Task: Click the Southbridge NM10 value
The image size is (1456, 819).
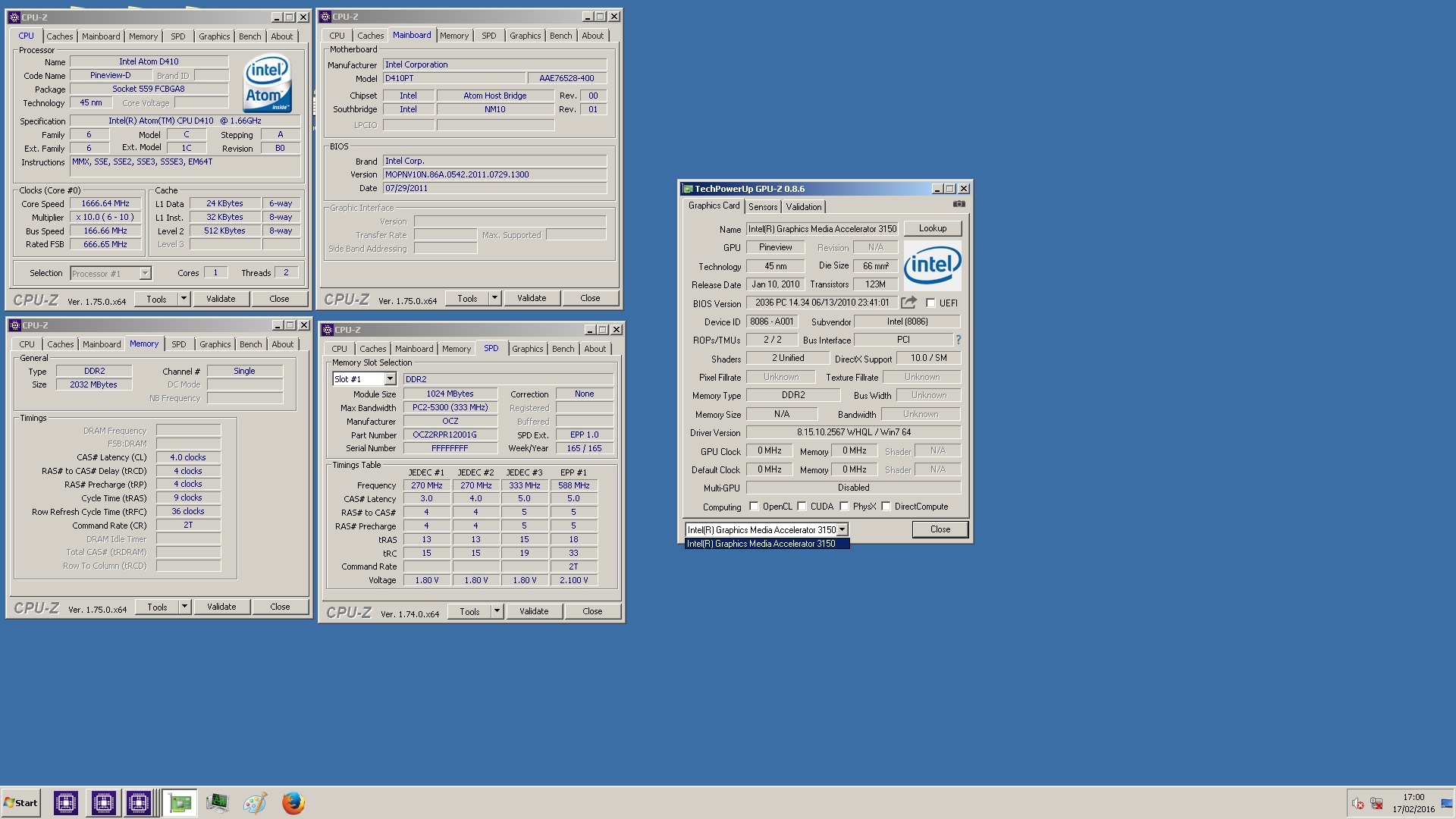Action: point(495,109)
